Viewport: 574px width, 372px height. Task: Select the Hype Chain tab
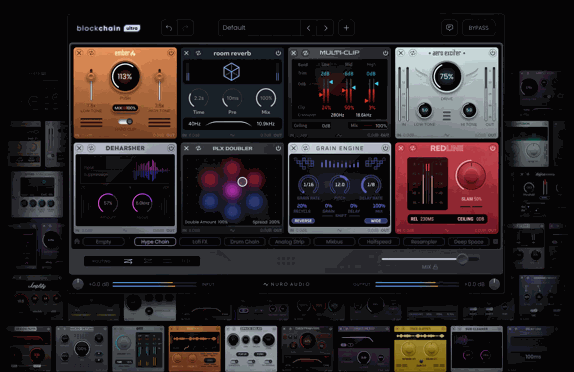coord(155,242)
